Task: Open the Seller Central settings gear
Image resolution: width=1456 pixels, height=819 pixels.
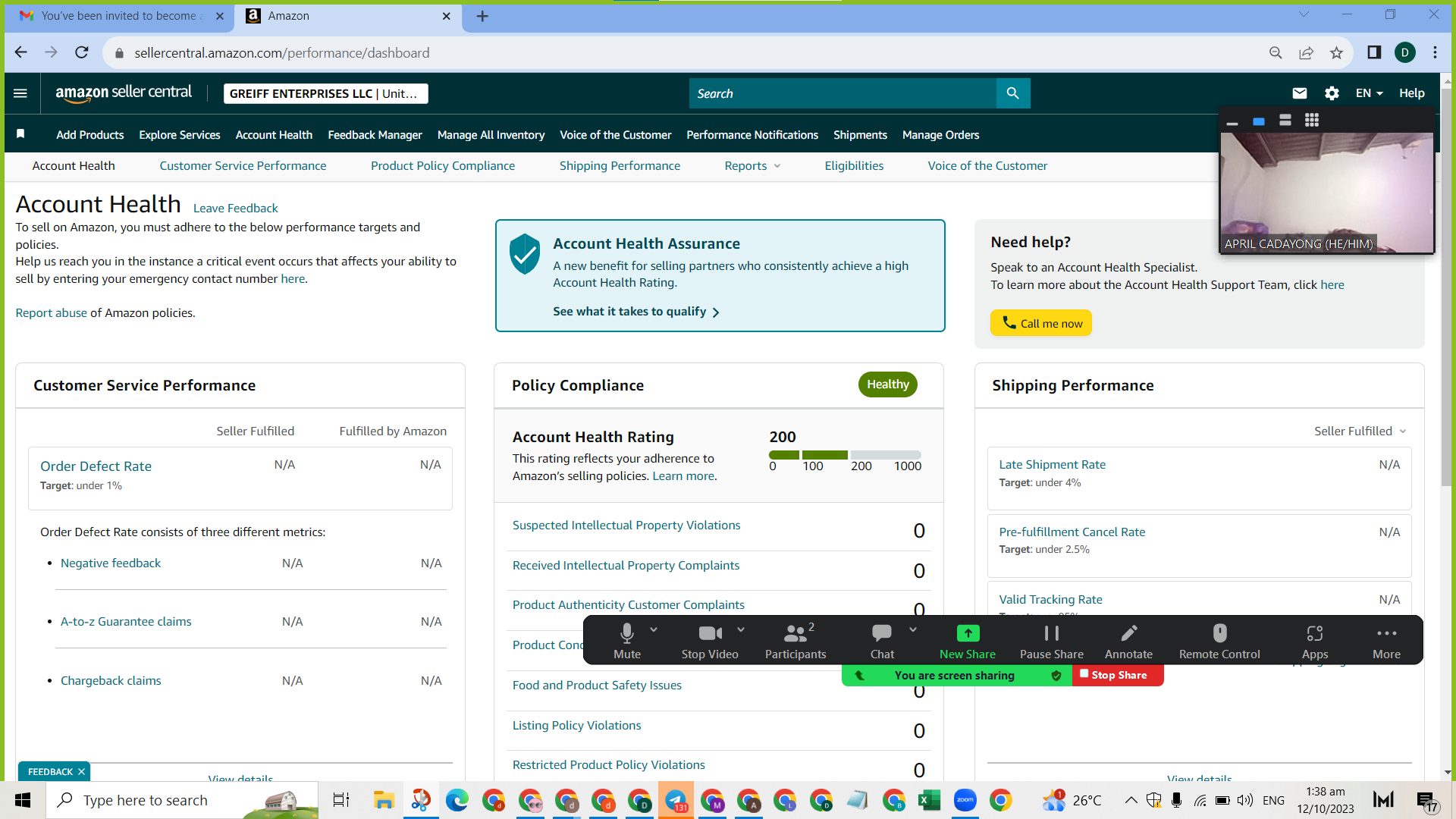Action: [1332, 93]
